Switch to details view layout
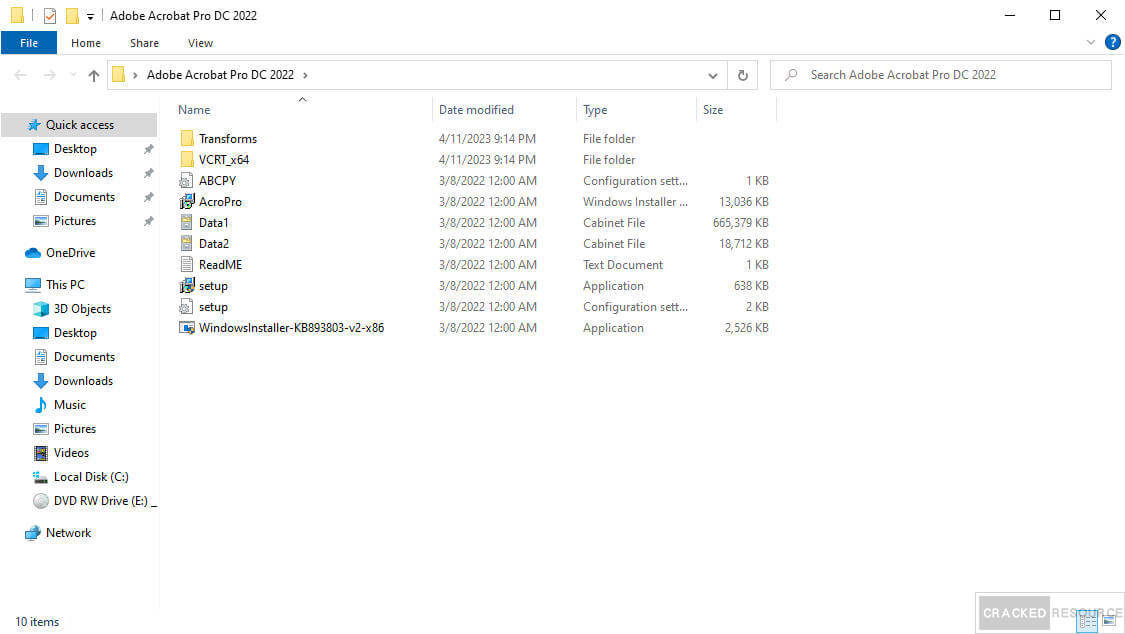 1088,621
